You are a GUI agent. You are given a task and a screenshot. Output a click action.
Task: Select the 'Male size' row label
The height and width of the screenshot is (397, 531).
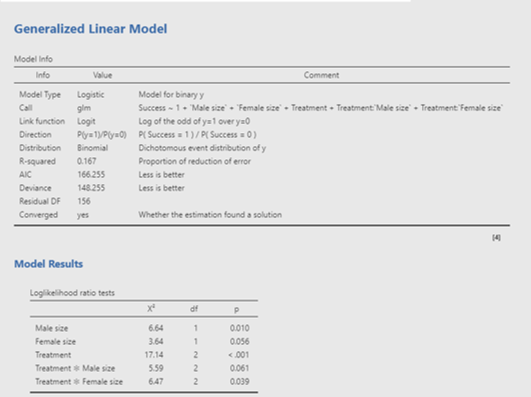(51, 328)
